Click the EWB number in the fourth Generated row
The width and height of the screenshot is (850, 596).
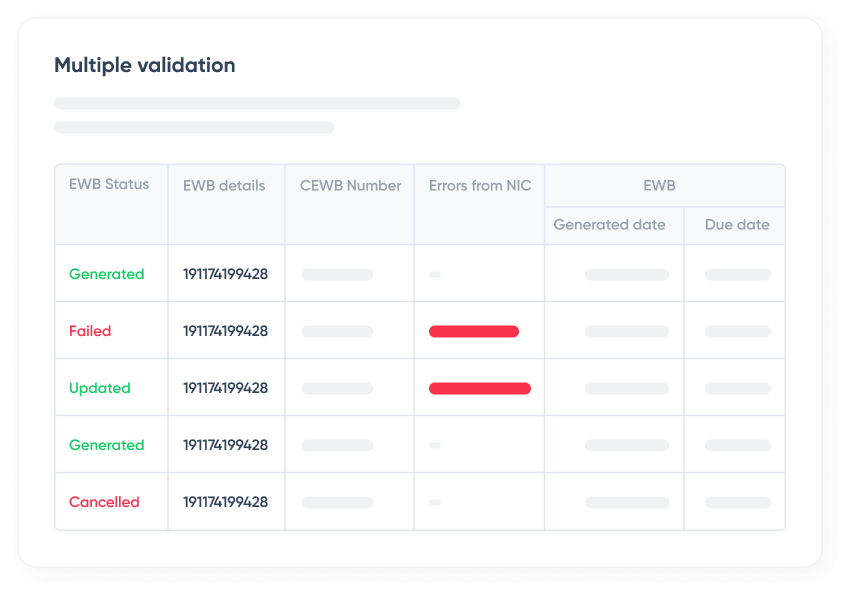pos(226,445)
